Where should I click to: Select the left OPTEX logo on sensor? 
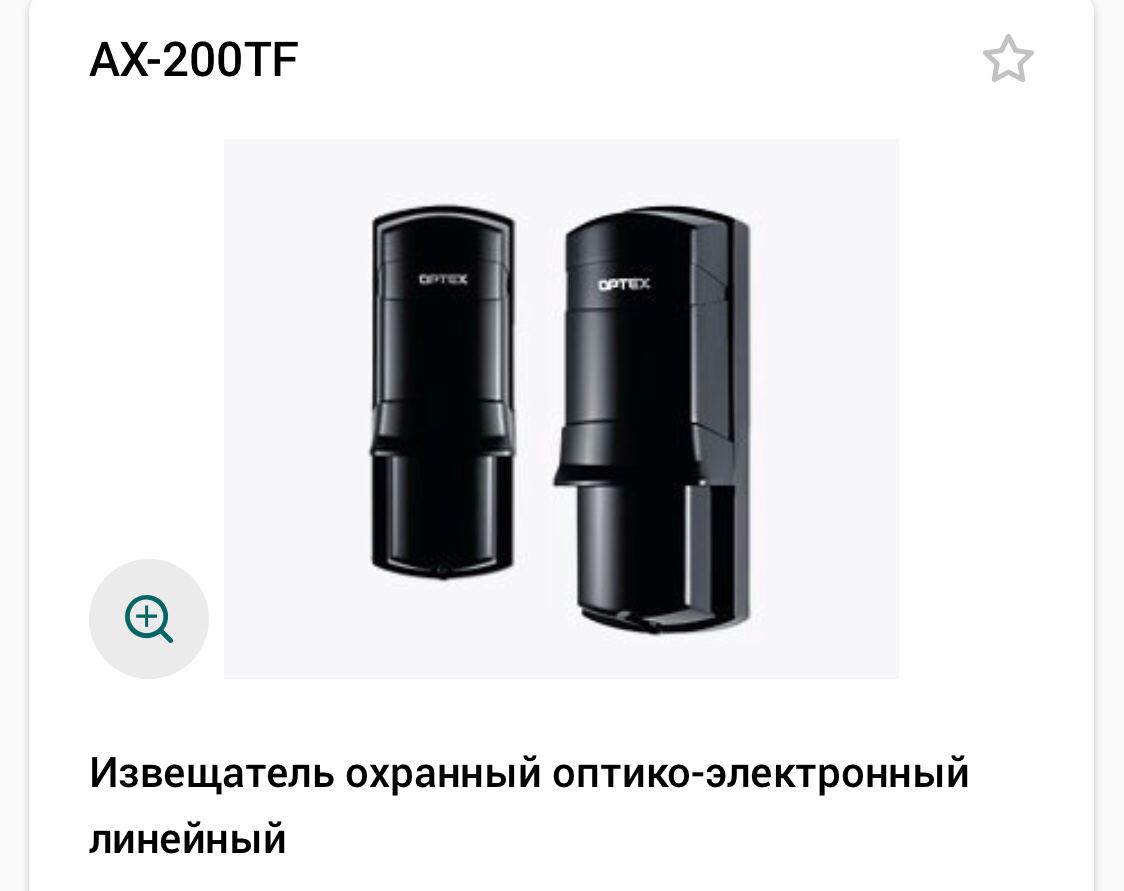(x=443, y=279)
